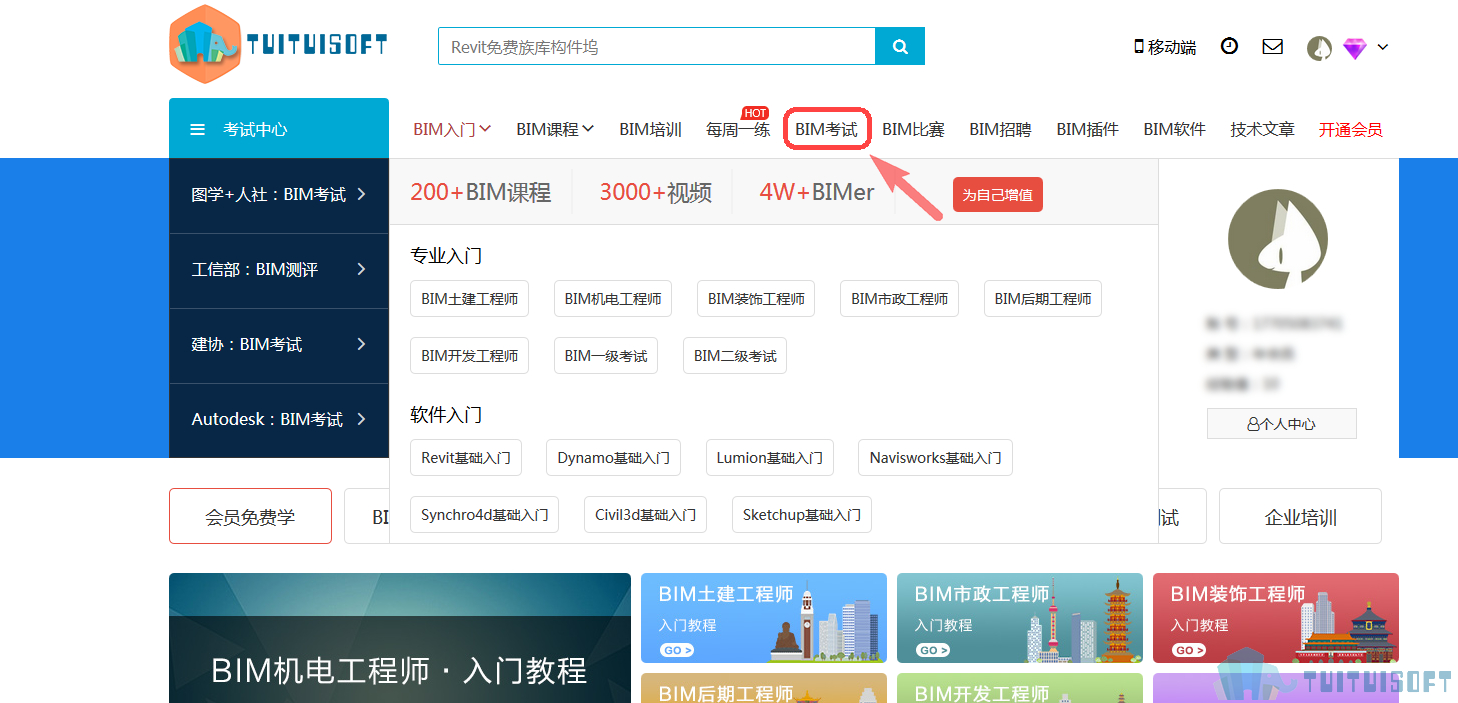Open the BIM装饰工程师 入门教程 card
Image resolution: width=1458 pixels, height=703 pixels.
click(x=1276, y=618)
